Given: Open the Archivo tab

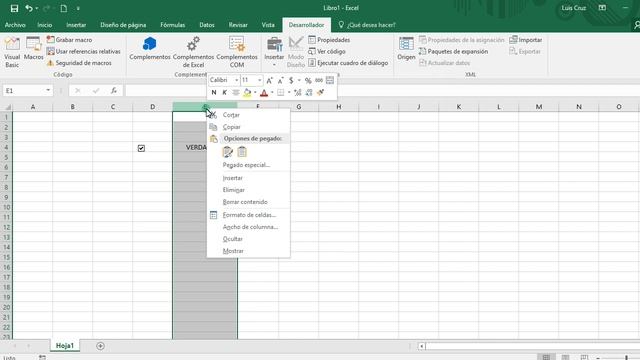Looking at the screenshot, I should coord(15,25).
